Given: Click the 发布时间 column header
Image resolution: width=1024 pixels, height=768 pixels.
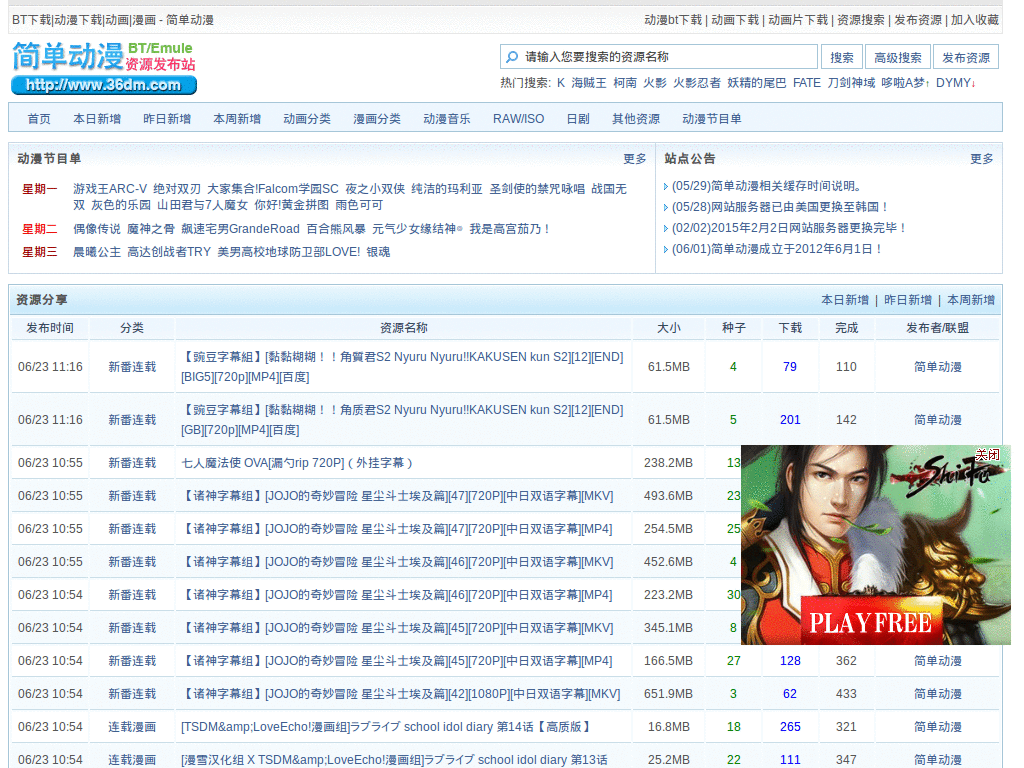Looking at the screenshot, I should pos(50,328).
